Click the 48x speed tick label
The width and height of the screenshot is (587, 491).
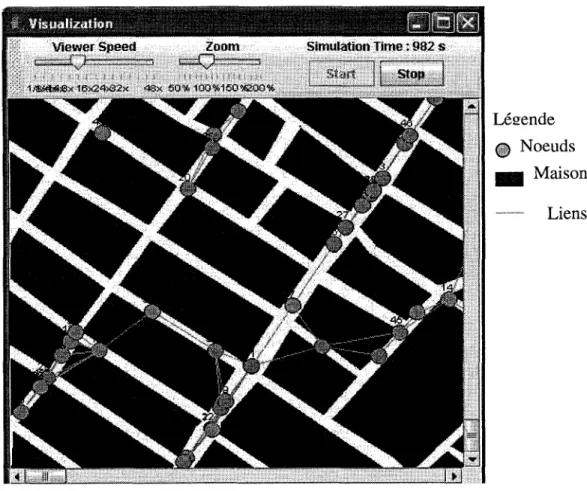[153, 88]
